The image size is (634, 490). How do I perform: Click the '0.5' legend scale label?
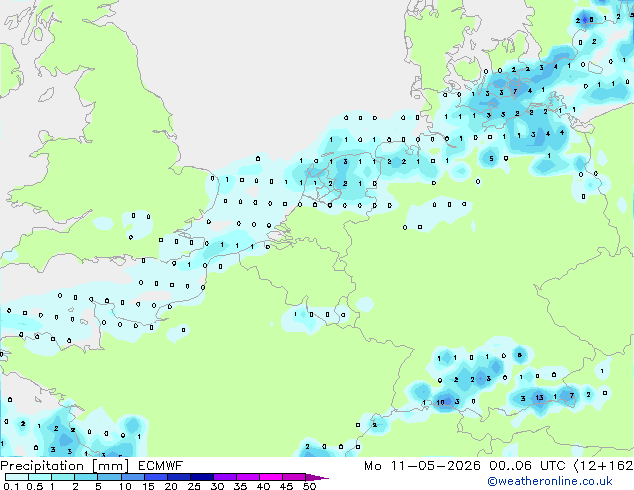coord(34,486)
